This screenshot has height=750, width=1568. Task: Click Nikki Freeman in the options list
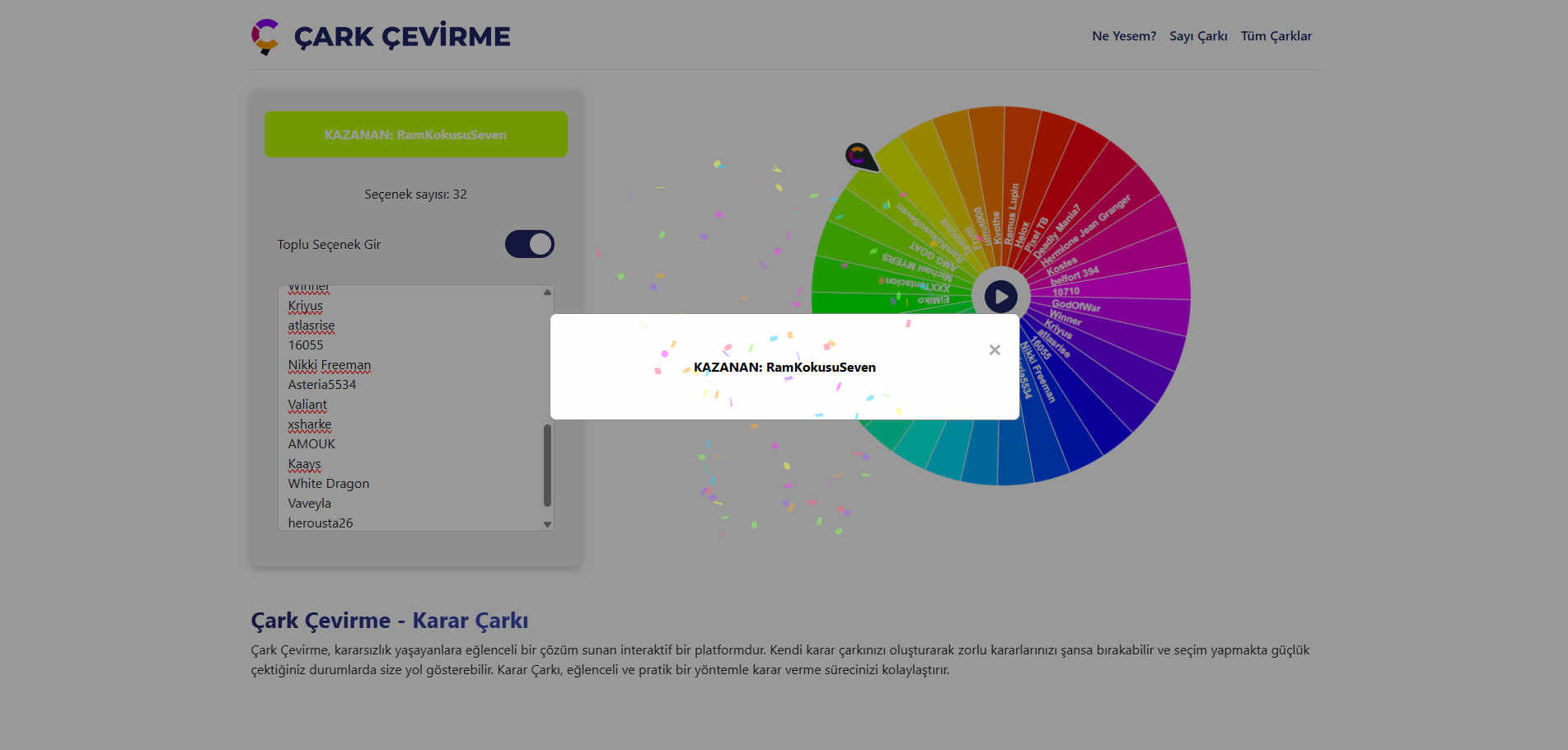pyautogui.click(x=330, y=365)
